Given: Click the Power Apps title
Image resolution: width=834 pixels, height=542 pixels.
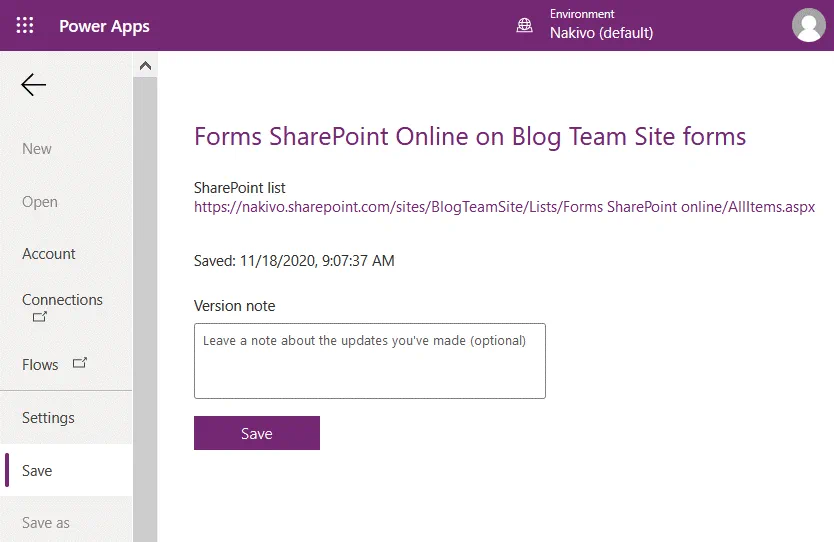Looking at the screenshot, I should [104, 26].
